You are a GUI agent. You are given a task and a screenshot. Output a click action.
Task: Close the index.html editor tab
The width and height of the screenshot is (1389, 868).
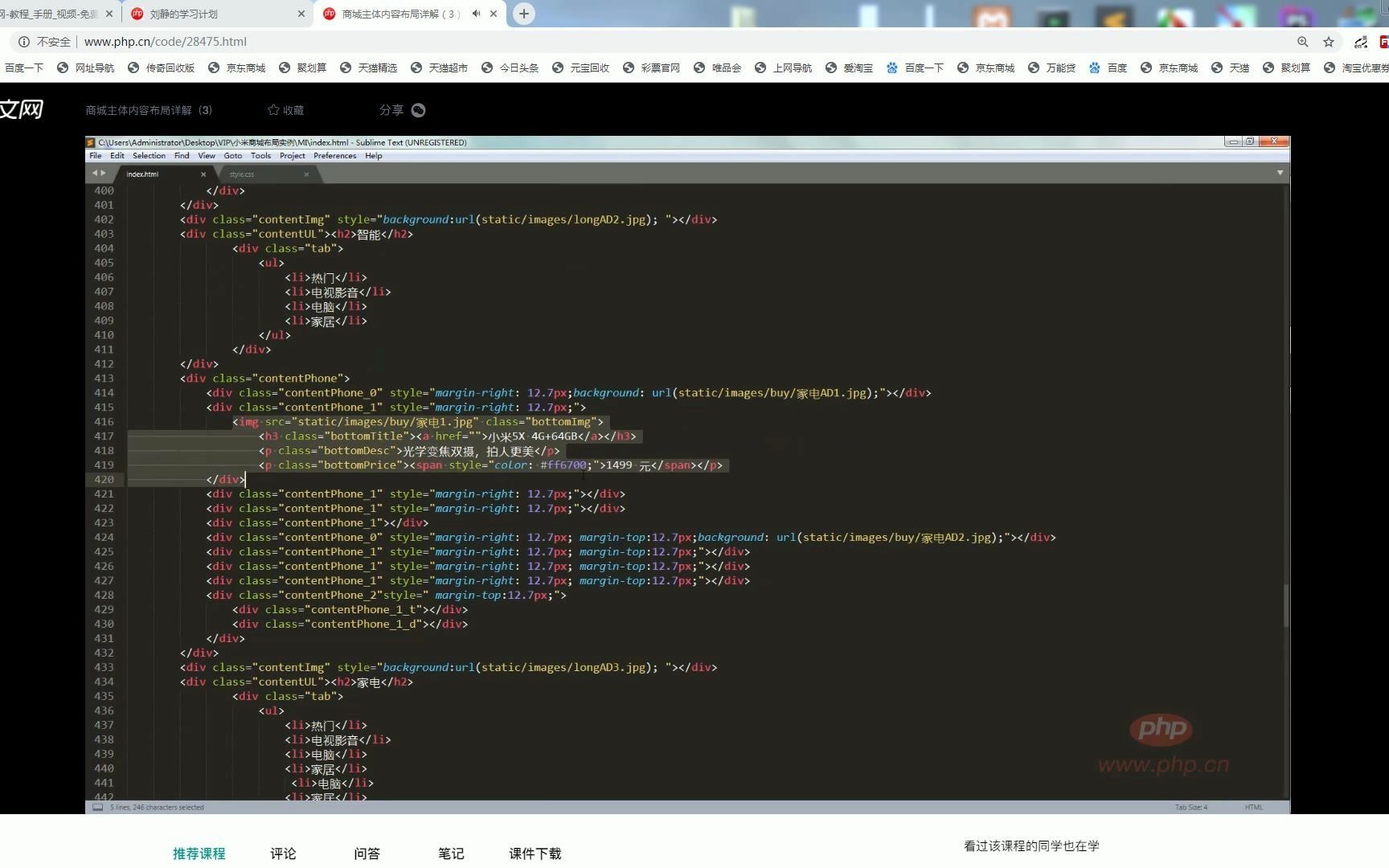[x=203, y=174]
